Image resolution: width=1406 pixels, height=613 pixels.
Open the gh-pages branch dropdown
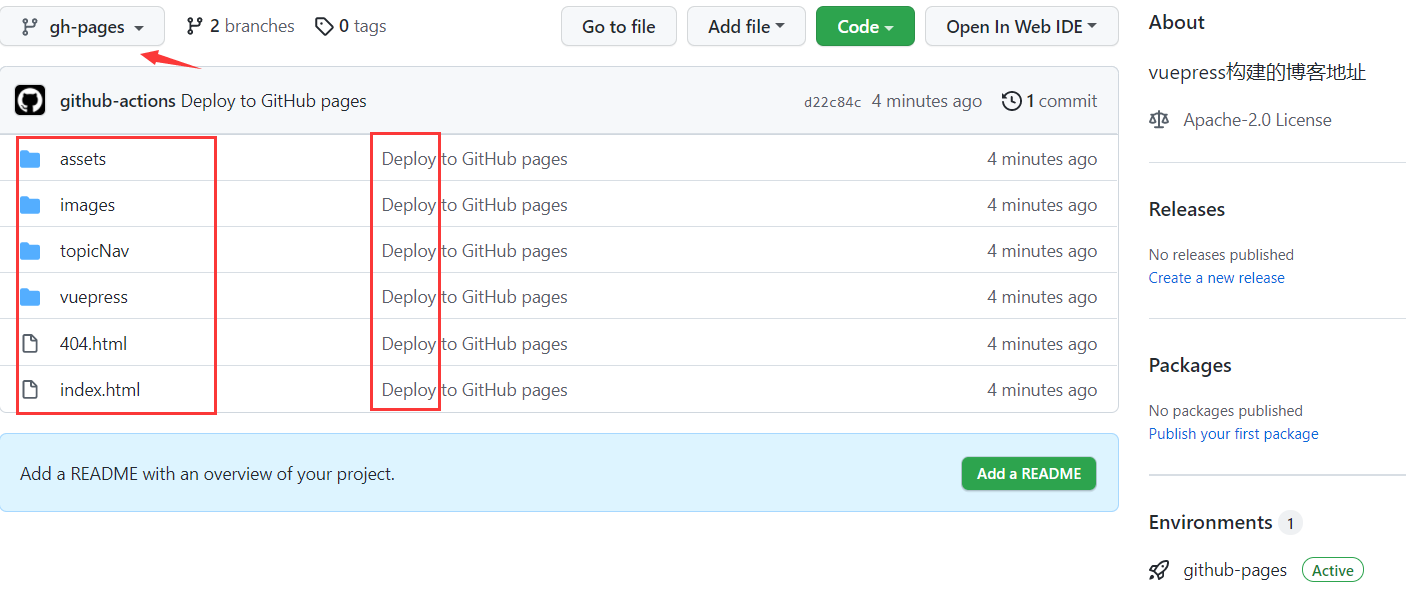pyautogui.click(x=82, y=27)
